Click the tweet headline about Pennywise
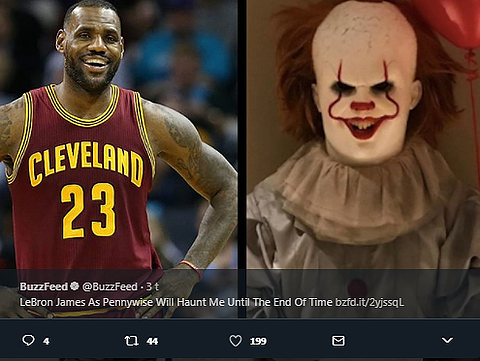 point(176,302)
